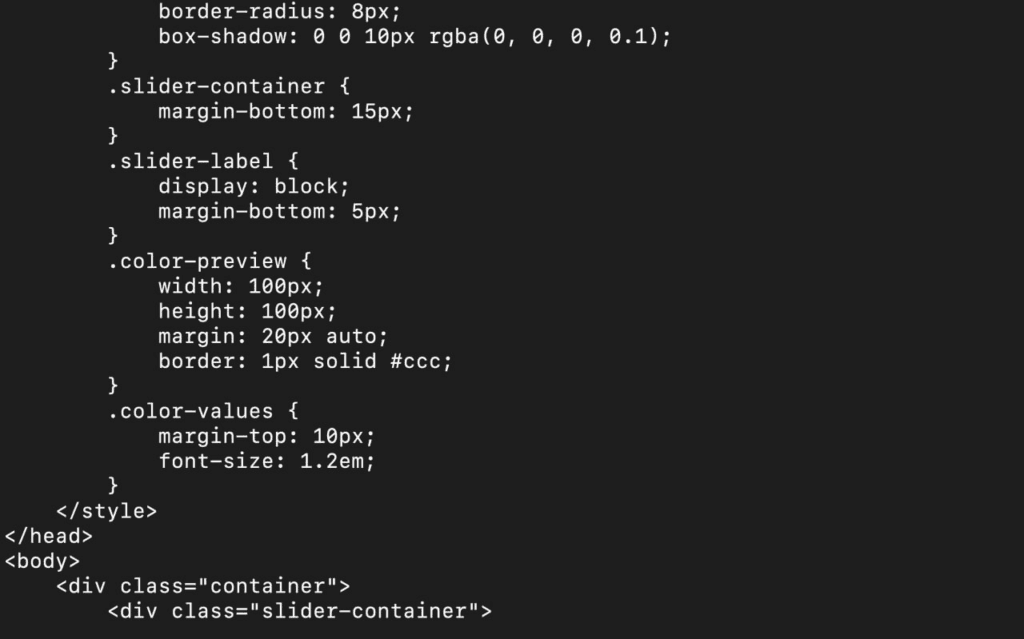Image resolution: width=1024 pixels, height=639 pixels.
Task: Click the .color-preview selector
Action: pos(197,261)
